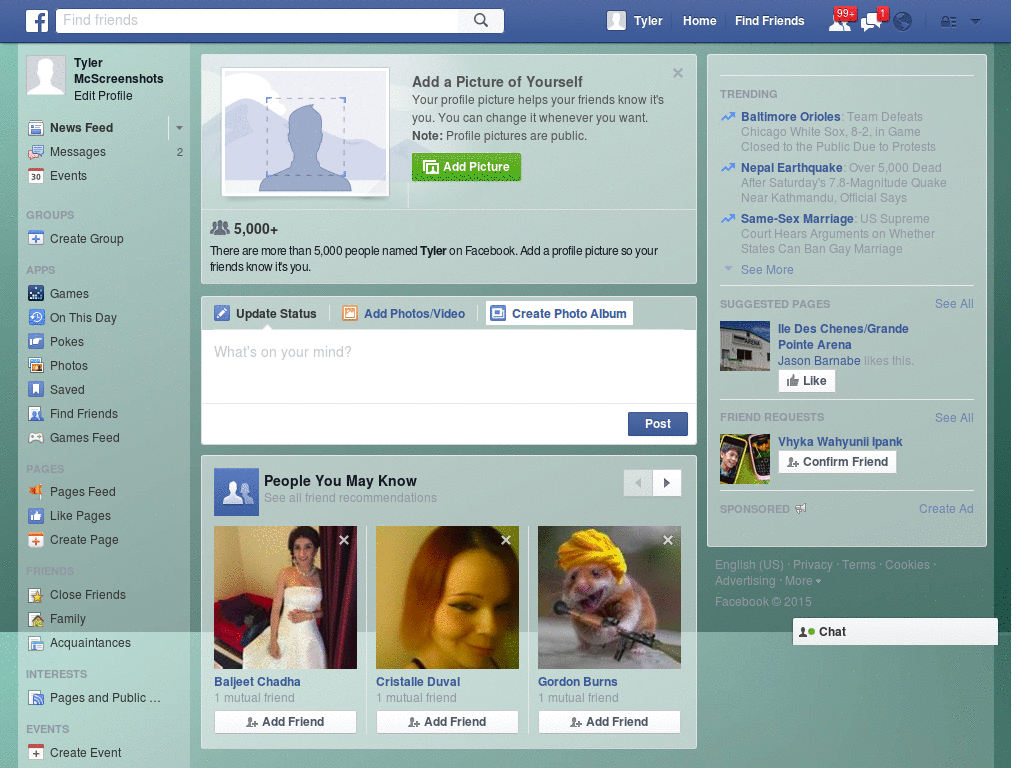The width and height of the screenshot is (1024, 768).
Task: Click the Post button
Action: click(x=658, y=424)
